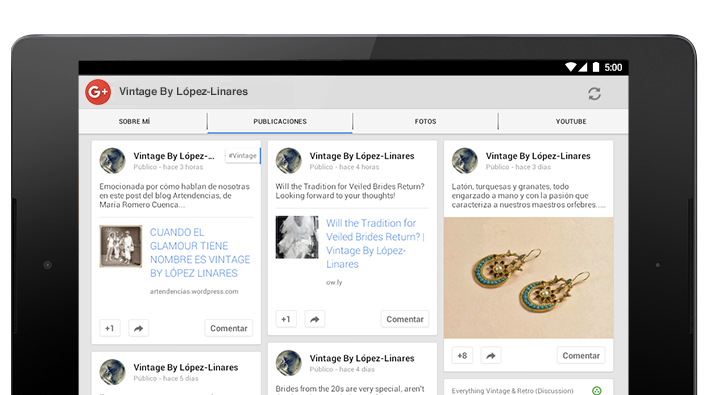Share the earrings post via arrow icon
704x395 pixels.
tap(491, 356)
